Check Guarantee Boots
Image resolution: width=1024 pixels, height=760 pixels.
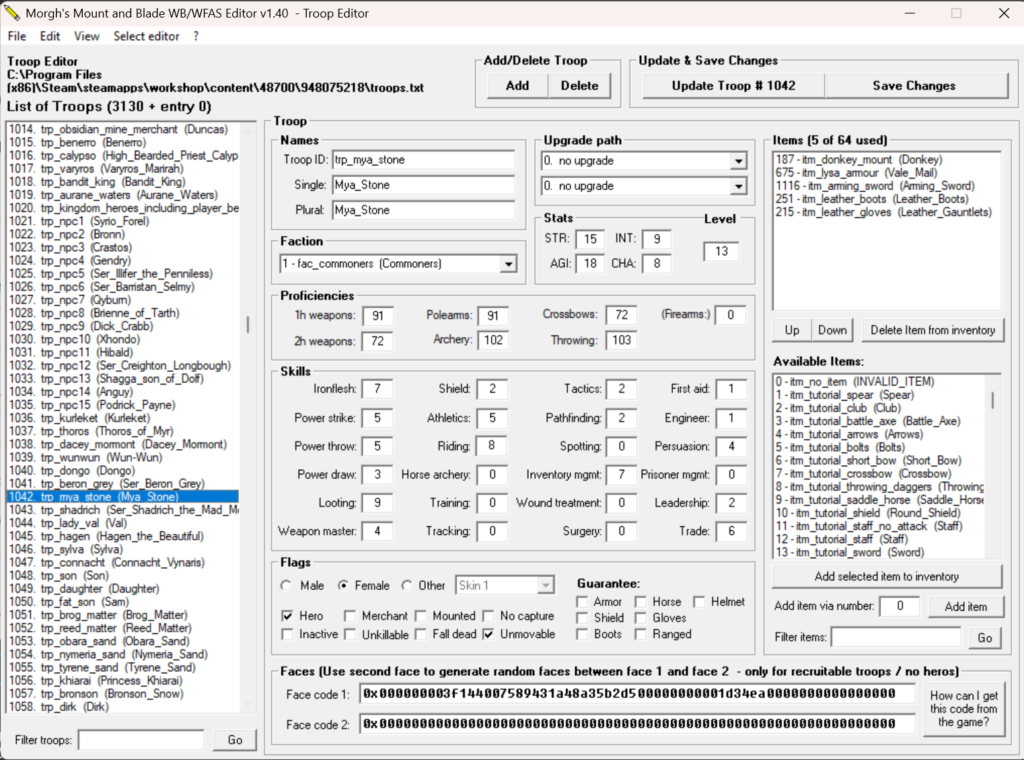tap(582, 634)
